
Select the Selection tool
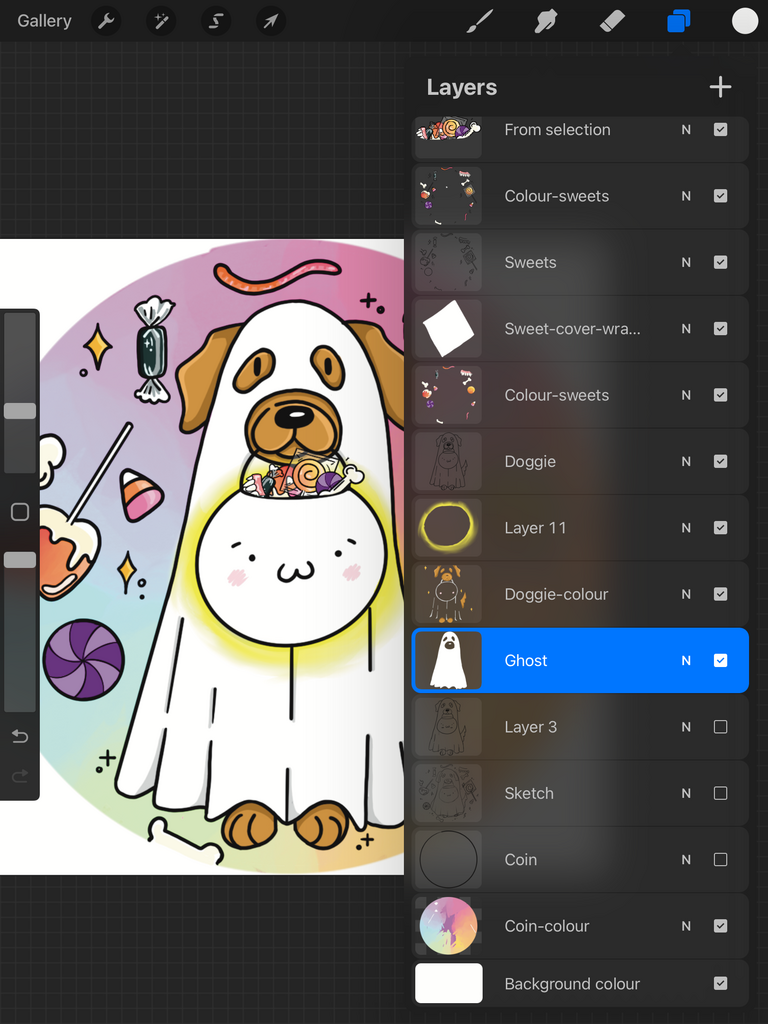pyautogui.click(x=215, y=21)
